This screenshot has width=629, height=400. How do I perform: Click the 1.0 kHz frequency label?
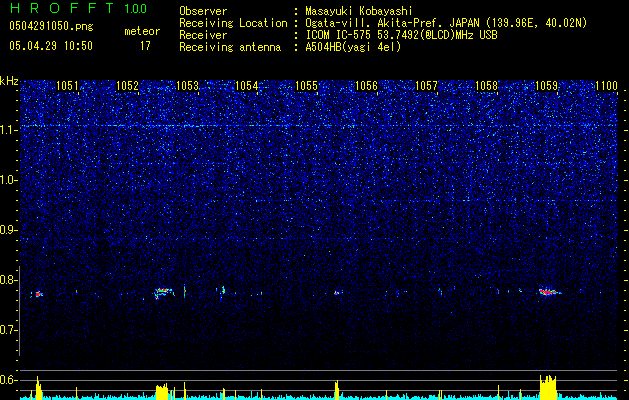click(x=9, y=180)
